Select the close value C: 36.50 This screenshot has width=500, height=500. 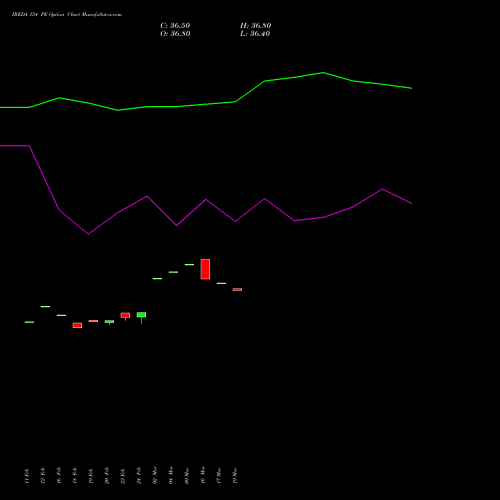point(175,26)
